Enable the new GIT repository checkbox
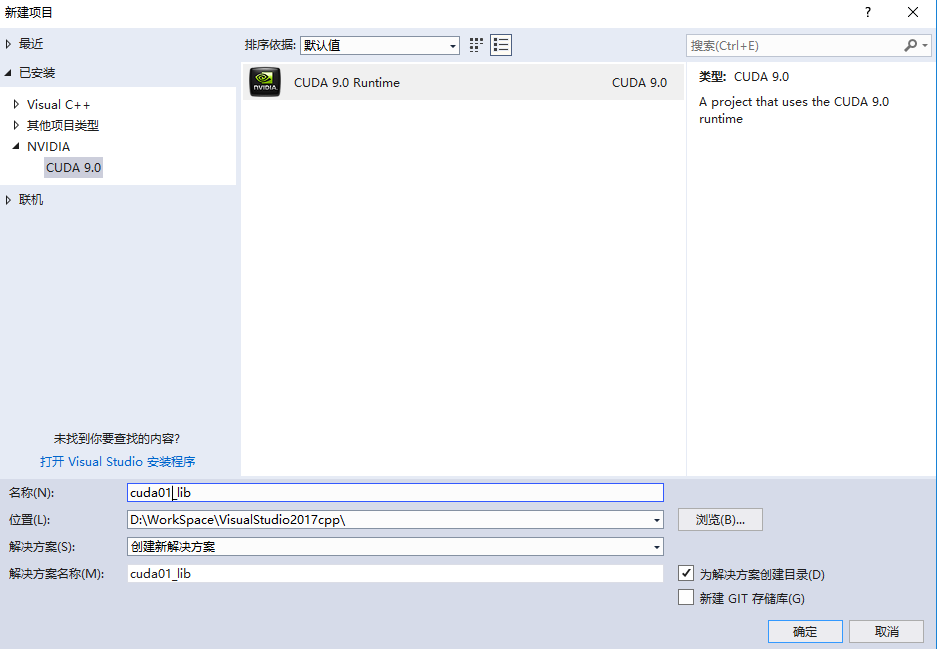 click(686, 597)
